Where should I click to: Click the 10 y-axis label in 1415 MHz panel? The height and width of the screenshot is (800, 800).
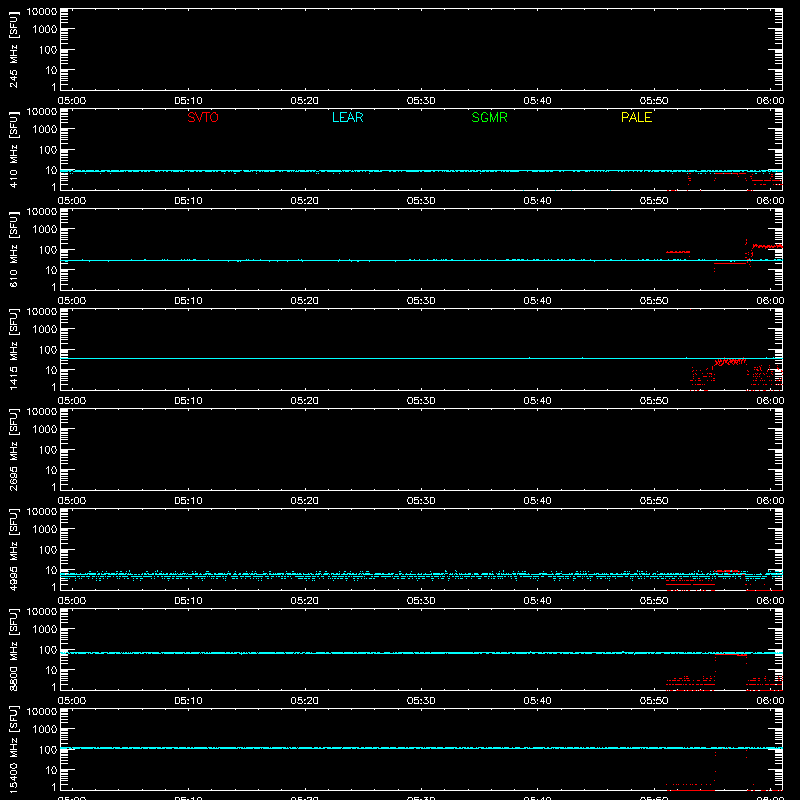(51, 370)
